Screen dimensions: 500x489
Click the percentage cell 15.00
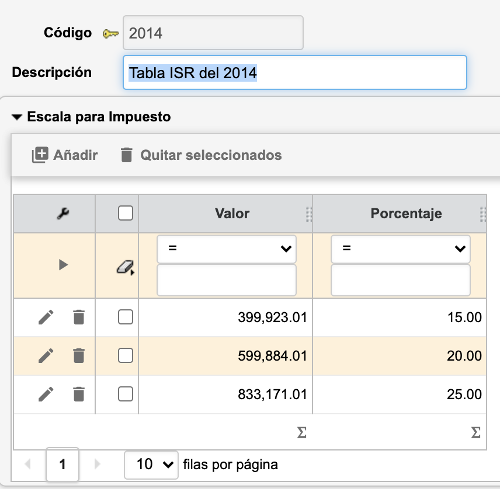point(399,317)
